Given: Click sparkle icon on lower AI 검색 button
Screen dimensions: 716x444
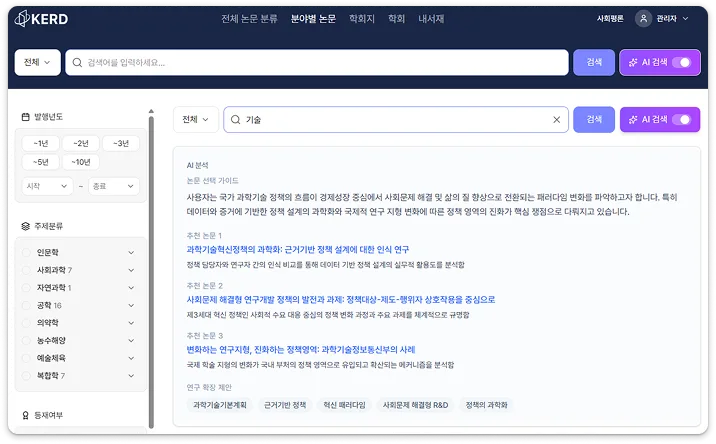Looking at the screenshot, I should (x=633, y=120).
